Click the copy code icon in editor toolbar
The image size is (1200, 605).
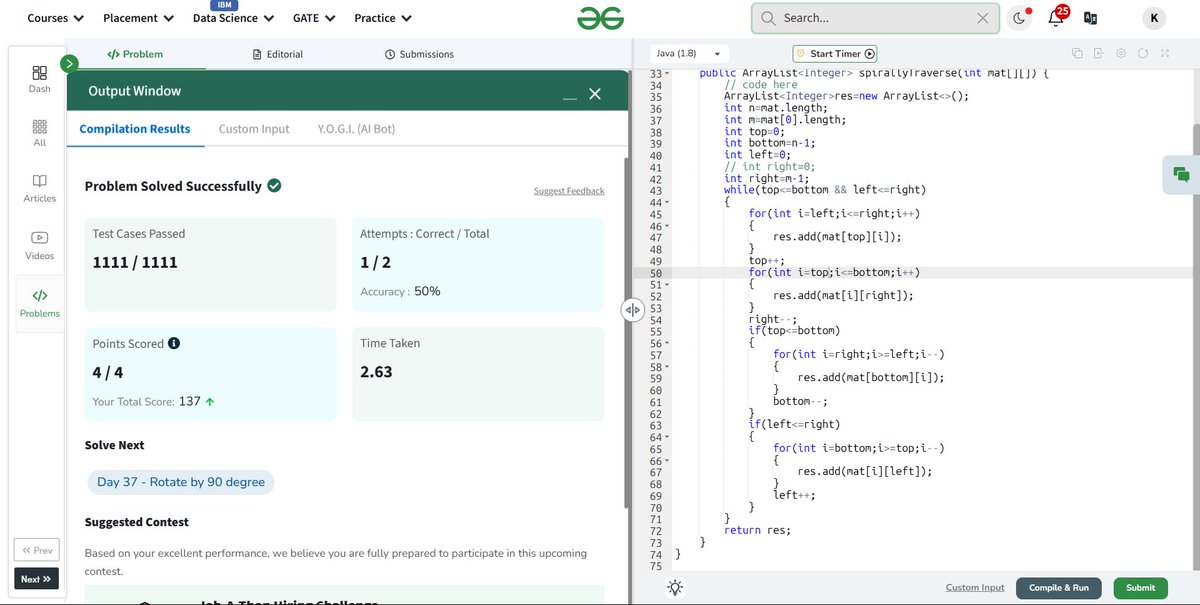click(x=1077, y=53)
